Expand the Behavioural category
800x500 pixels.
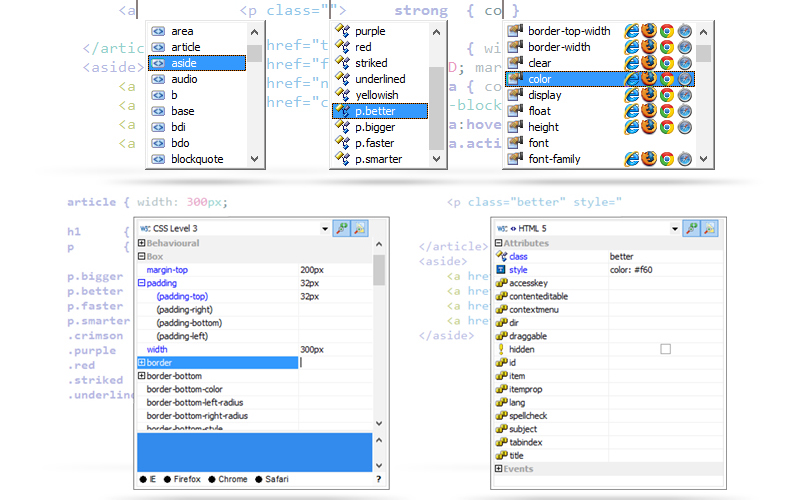pos(142,243)
